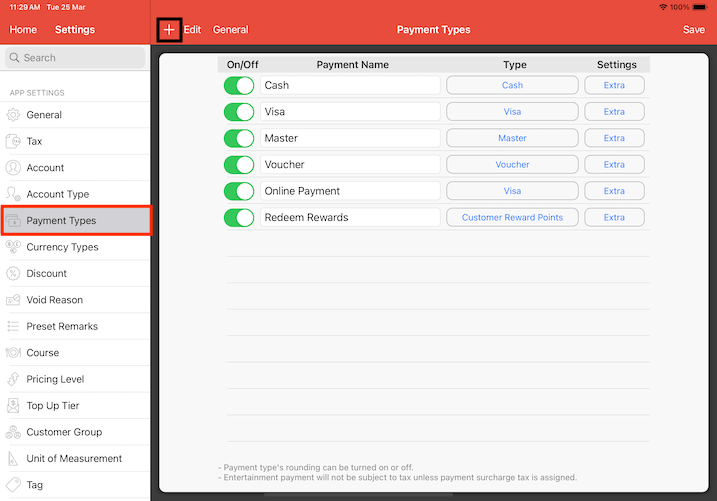This screenshot has width=717, height=501.
Task: Open type selector for Online Payment row
Action: click(512, 191)
